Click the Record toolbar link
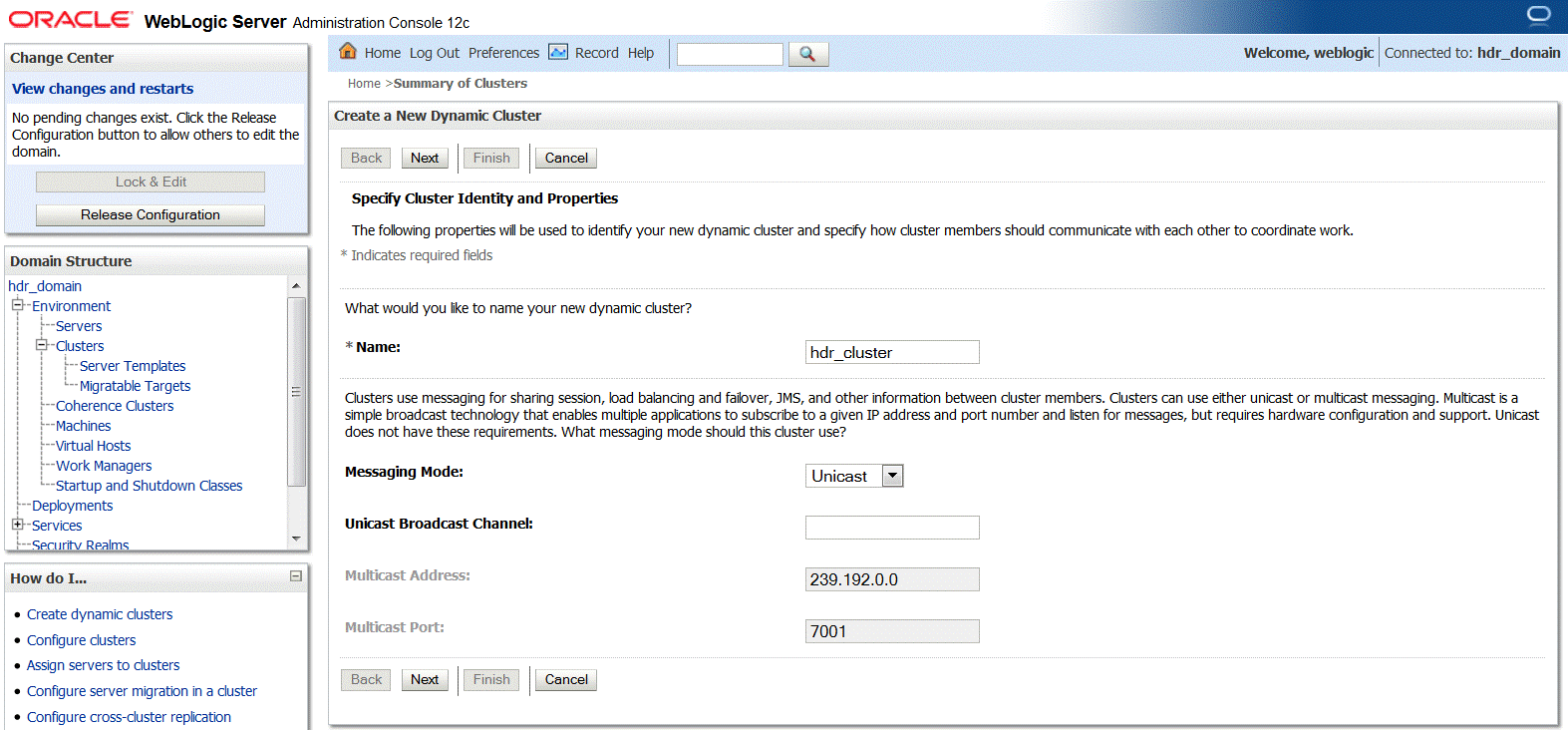The height and width of the screenshot is (730, 1568). point(597,53)
